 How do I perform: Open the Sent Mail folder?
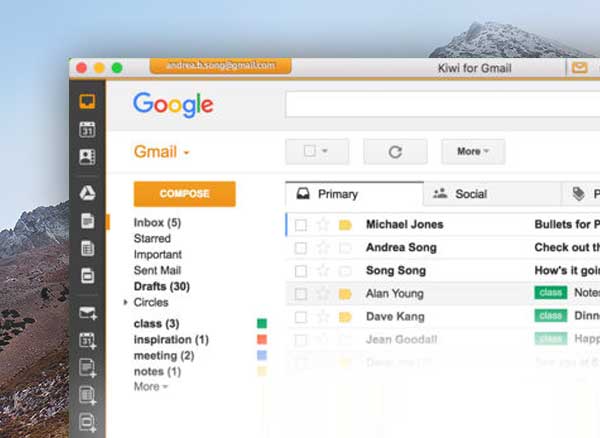coord(157,270)
